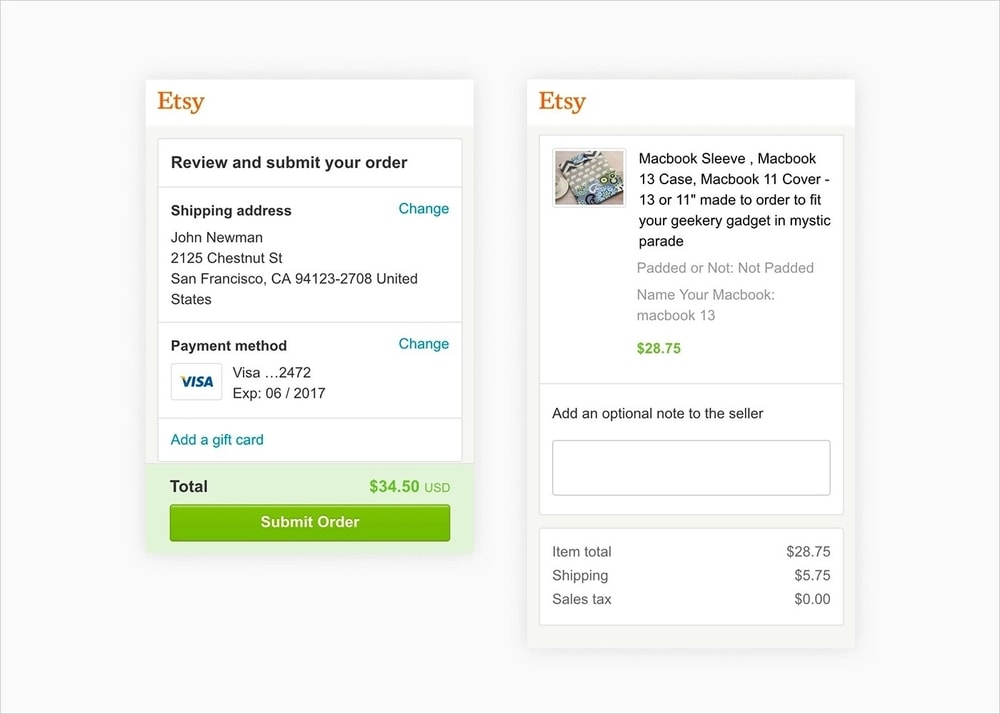Change the shipping address
1000x714 pixels.
point(424,209)
